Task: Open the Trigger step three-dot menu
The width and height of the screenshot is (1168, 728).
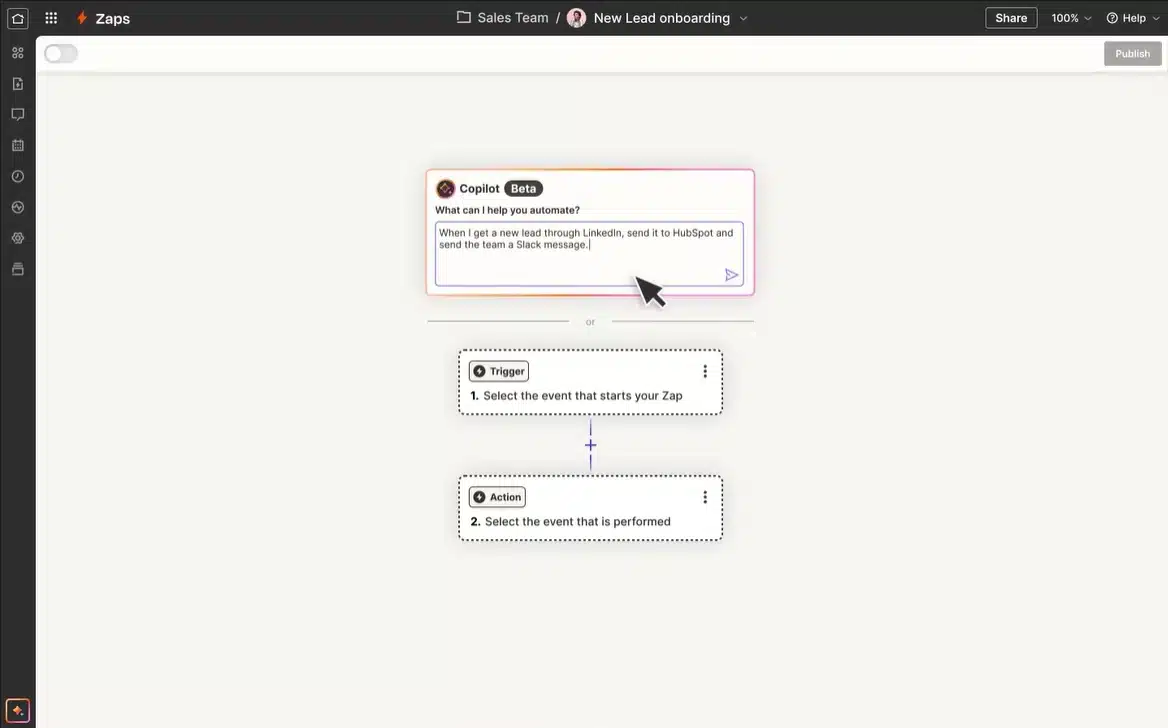Action: click(705, 370)
